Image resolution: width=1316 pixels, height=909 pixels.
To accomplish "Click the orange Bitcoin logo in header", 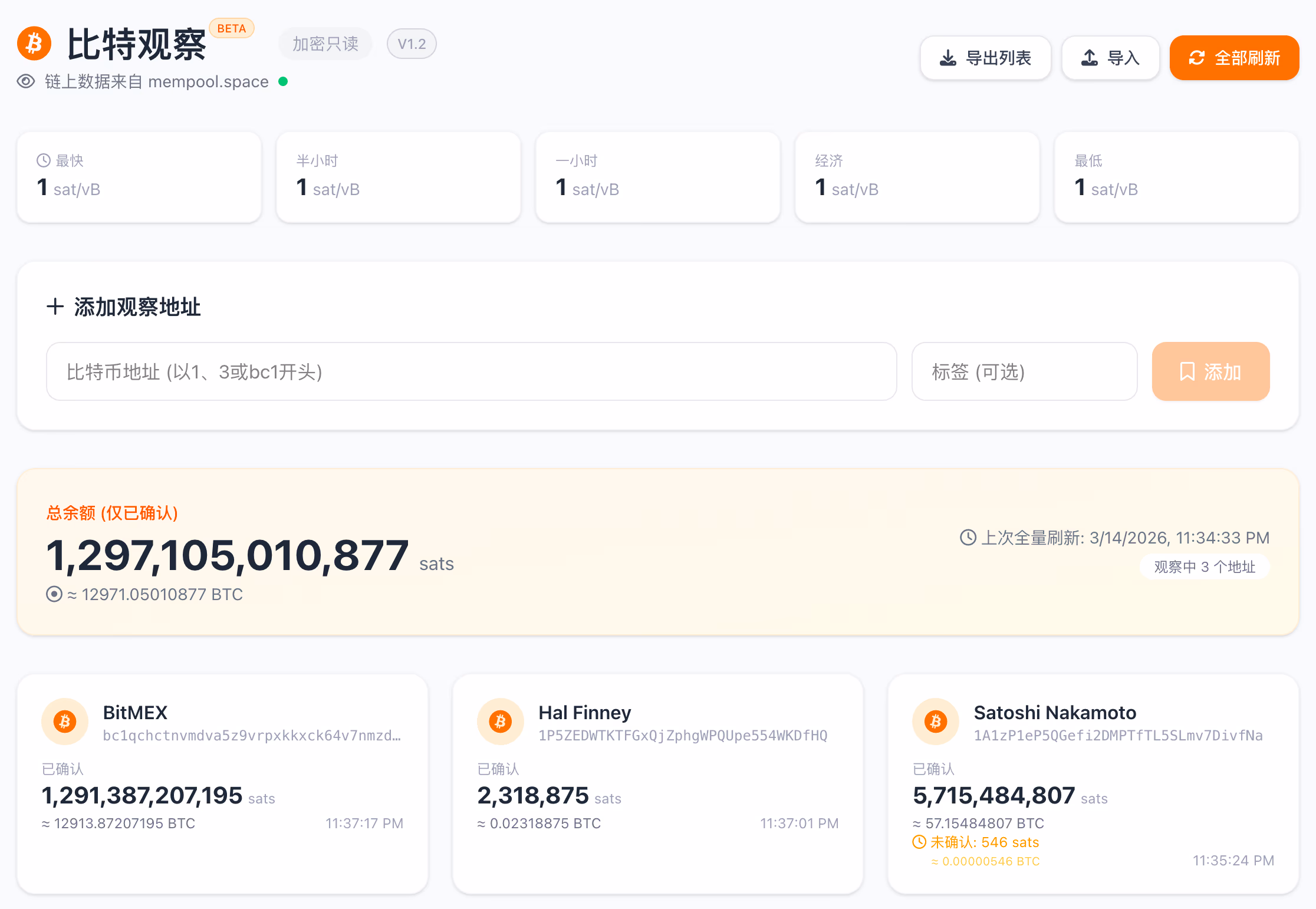I will coord(34,44).
